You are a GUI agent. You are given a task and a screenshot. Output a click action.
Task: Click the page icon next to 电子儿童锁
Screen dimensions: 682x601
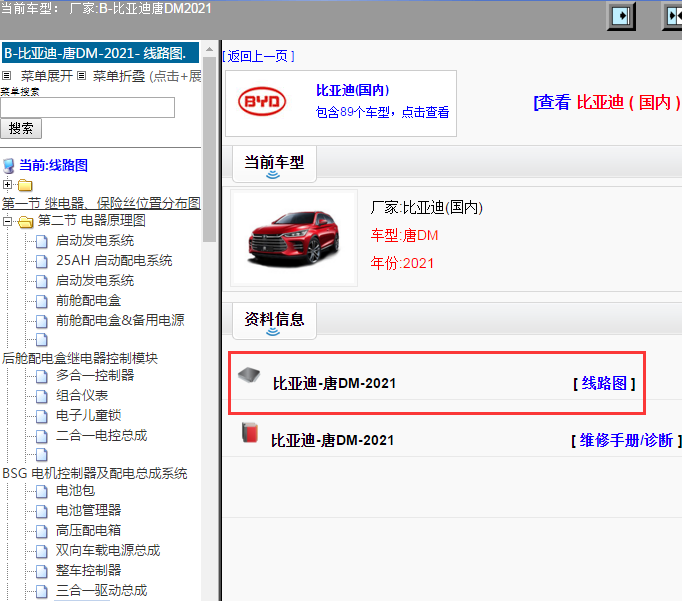[42, 416]
